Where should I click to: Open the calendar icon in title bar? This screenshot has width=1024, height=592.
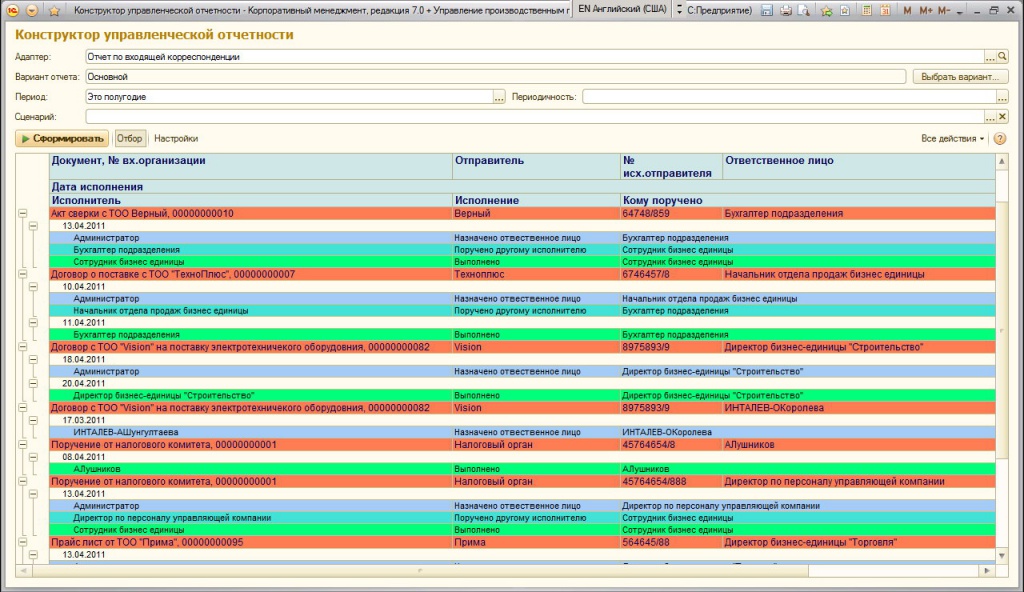point(886,10)
